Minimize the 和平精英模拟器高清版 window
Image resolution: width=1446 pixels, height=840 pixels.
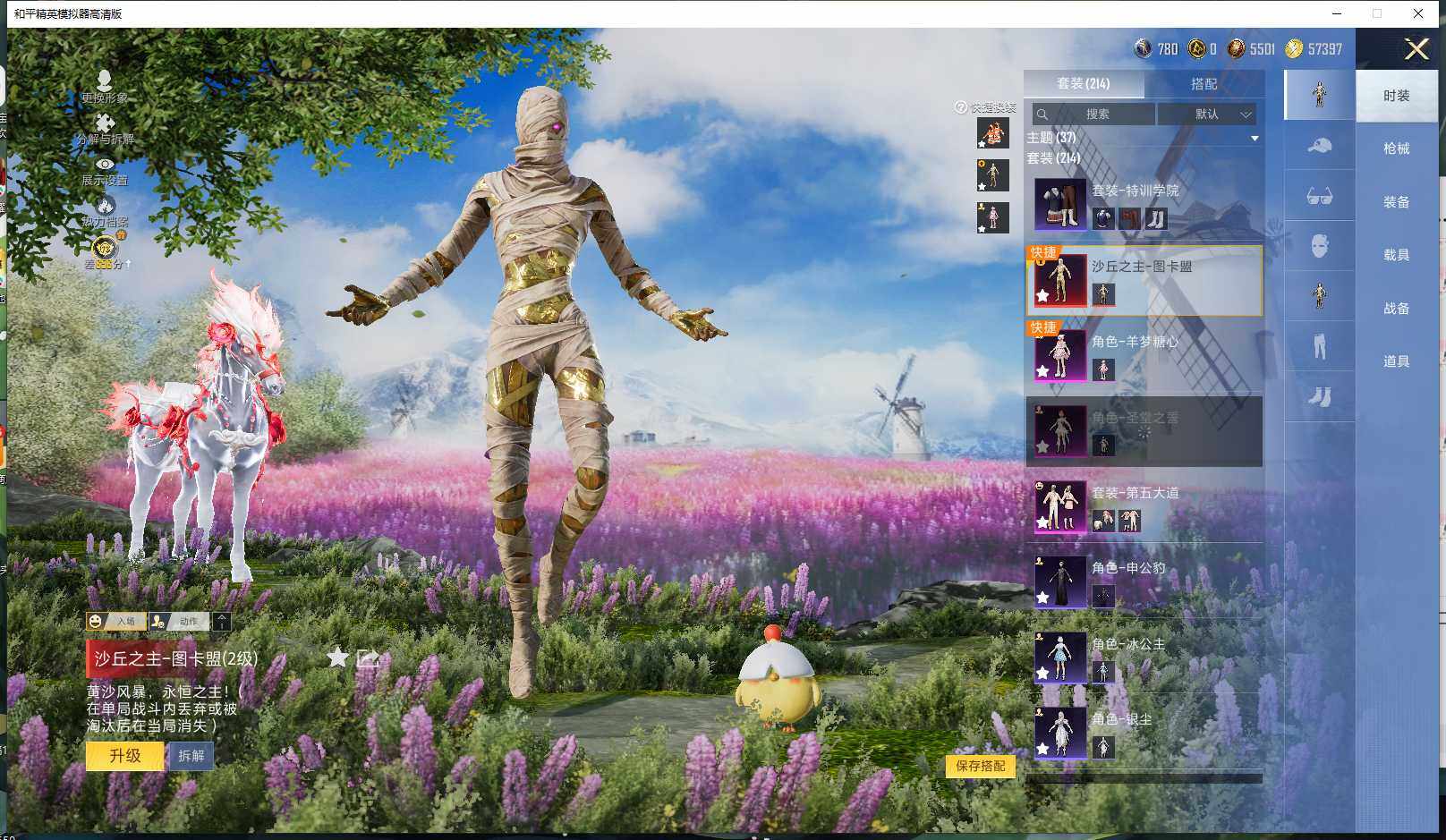pos(1338,13)
